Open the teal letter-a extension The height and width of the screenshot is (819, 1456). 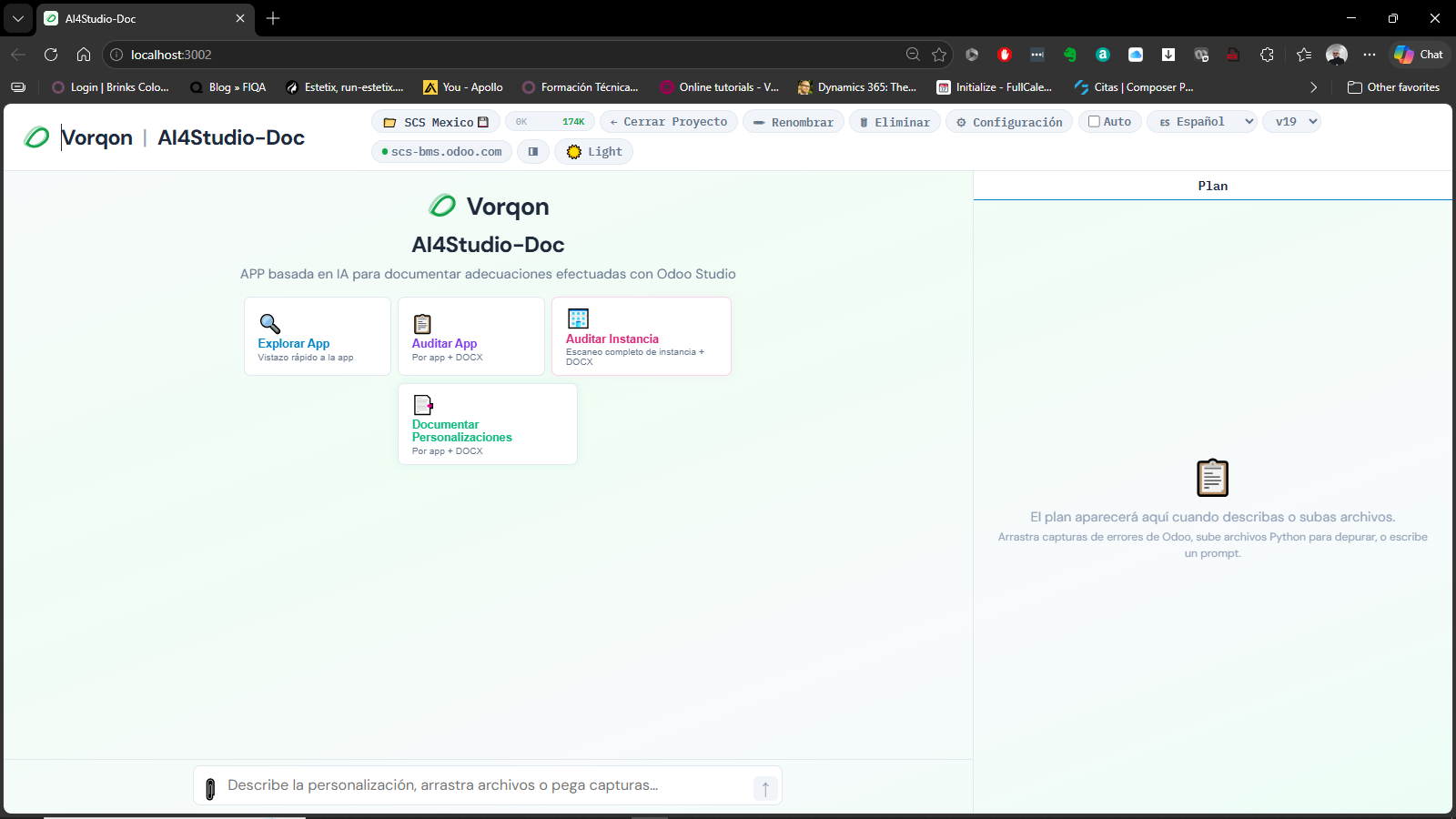tap(1103, 55)
